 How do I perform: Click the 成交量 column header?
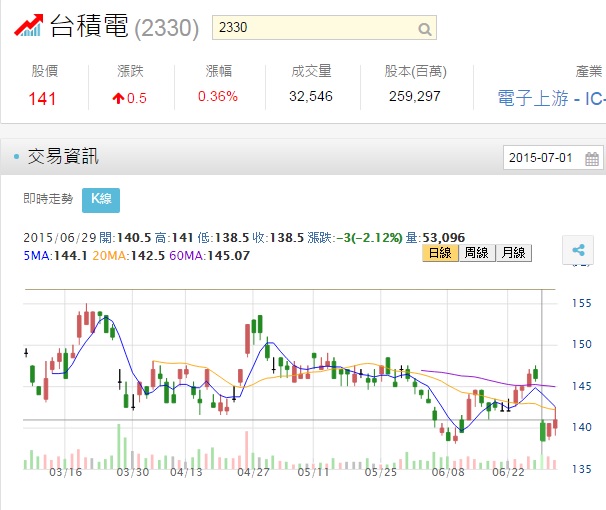[311, 71]
